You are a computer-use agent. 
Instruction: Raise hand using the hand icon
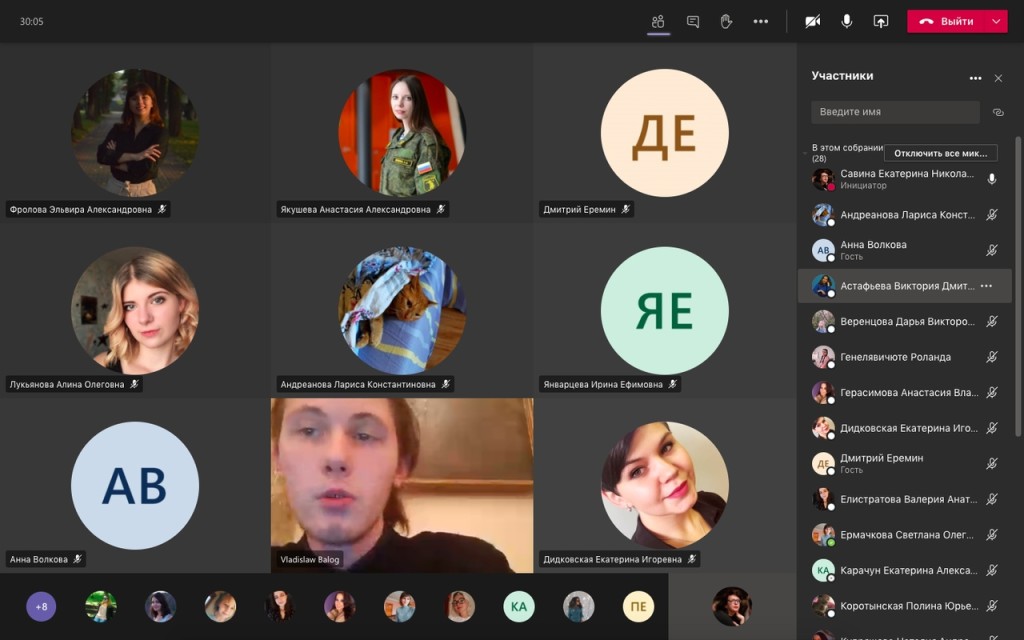tap(726, 22)
